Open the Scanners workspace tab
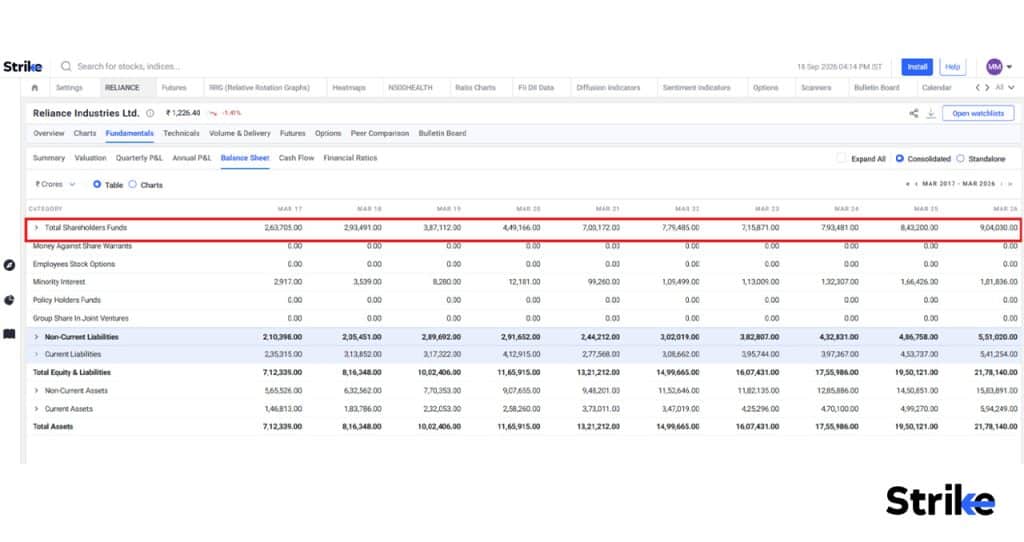Screen dimensions: 1024x542 [x=816, y=88]
